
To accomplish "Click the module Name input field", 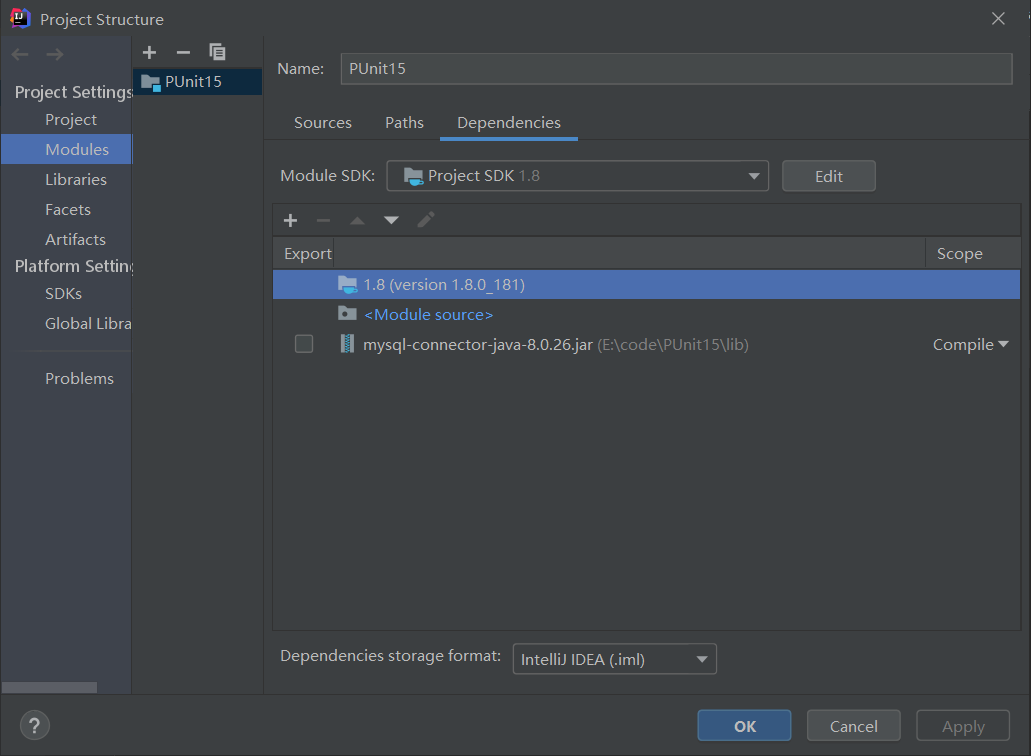I will coord(676,69).
